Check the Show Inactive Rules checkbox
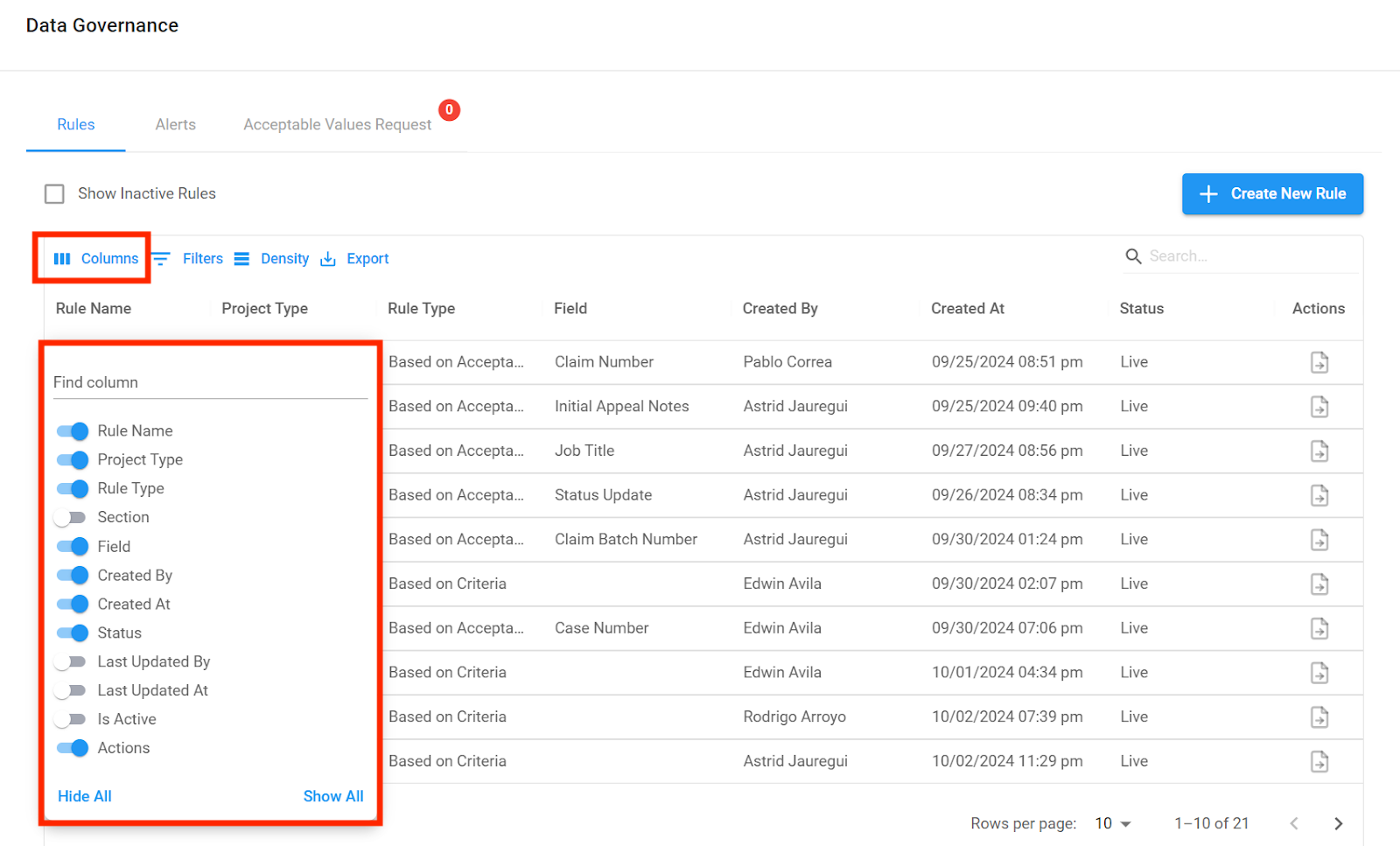 (x=54, y=194)
